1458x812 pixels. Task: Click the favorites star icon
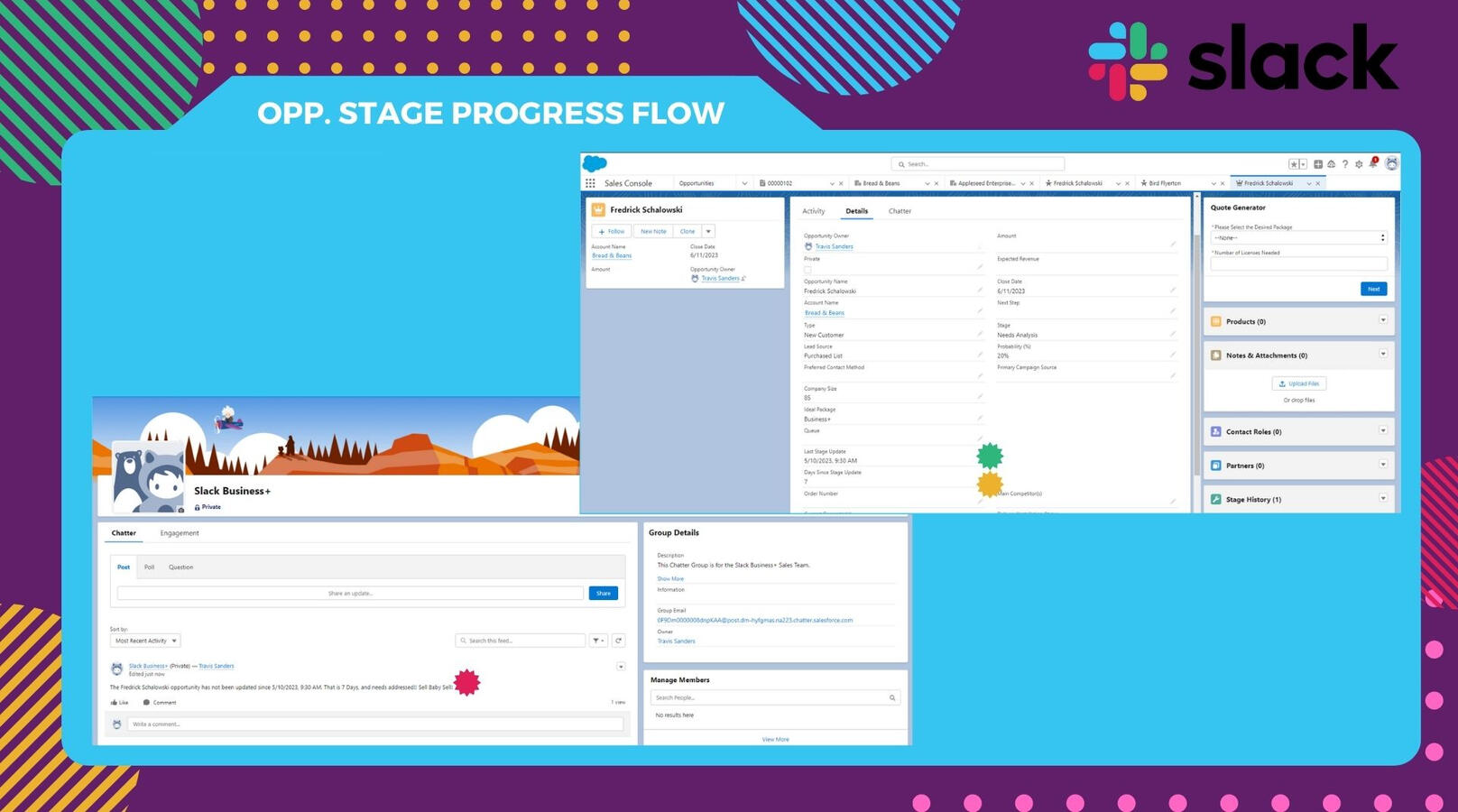click(x=1294, y=164)
